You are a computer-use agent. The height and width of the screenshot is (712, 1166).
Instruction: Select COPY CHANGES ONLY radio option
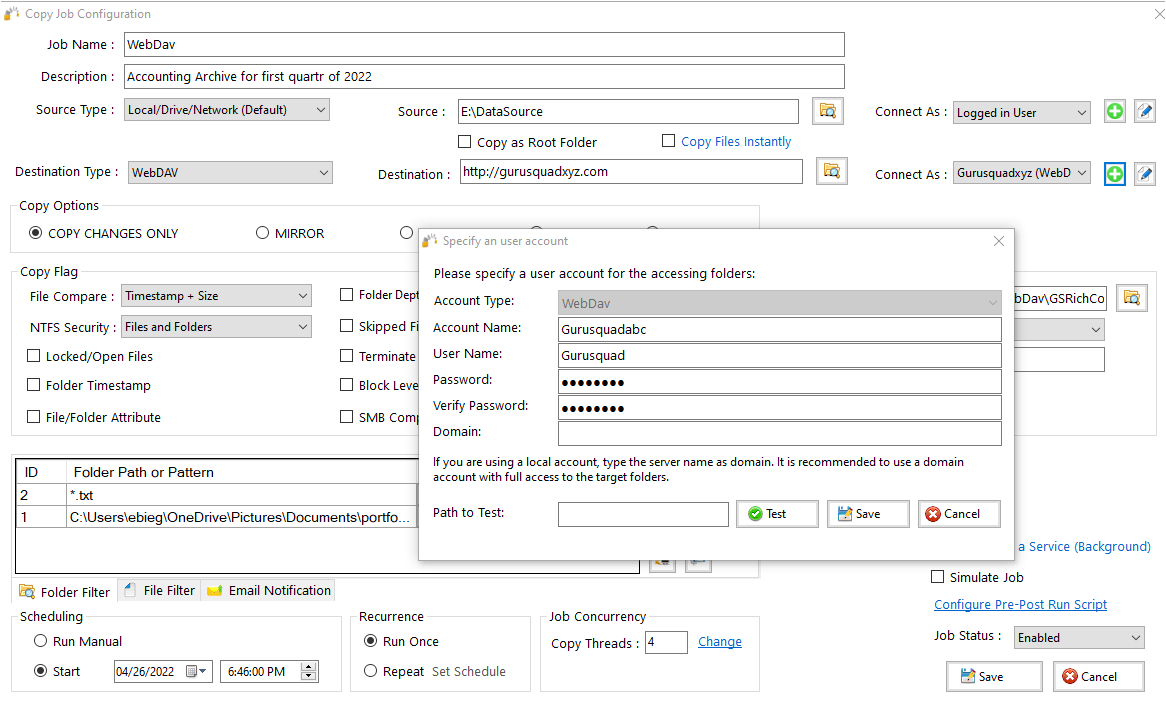[35, 233]
